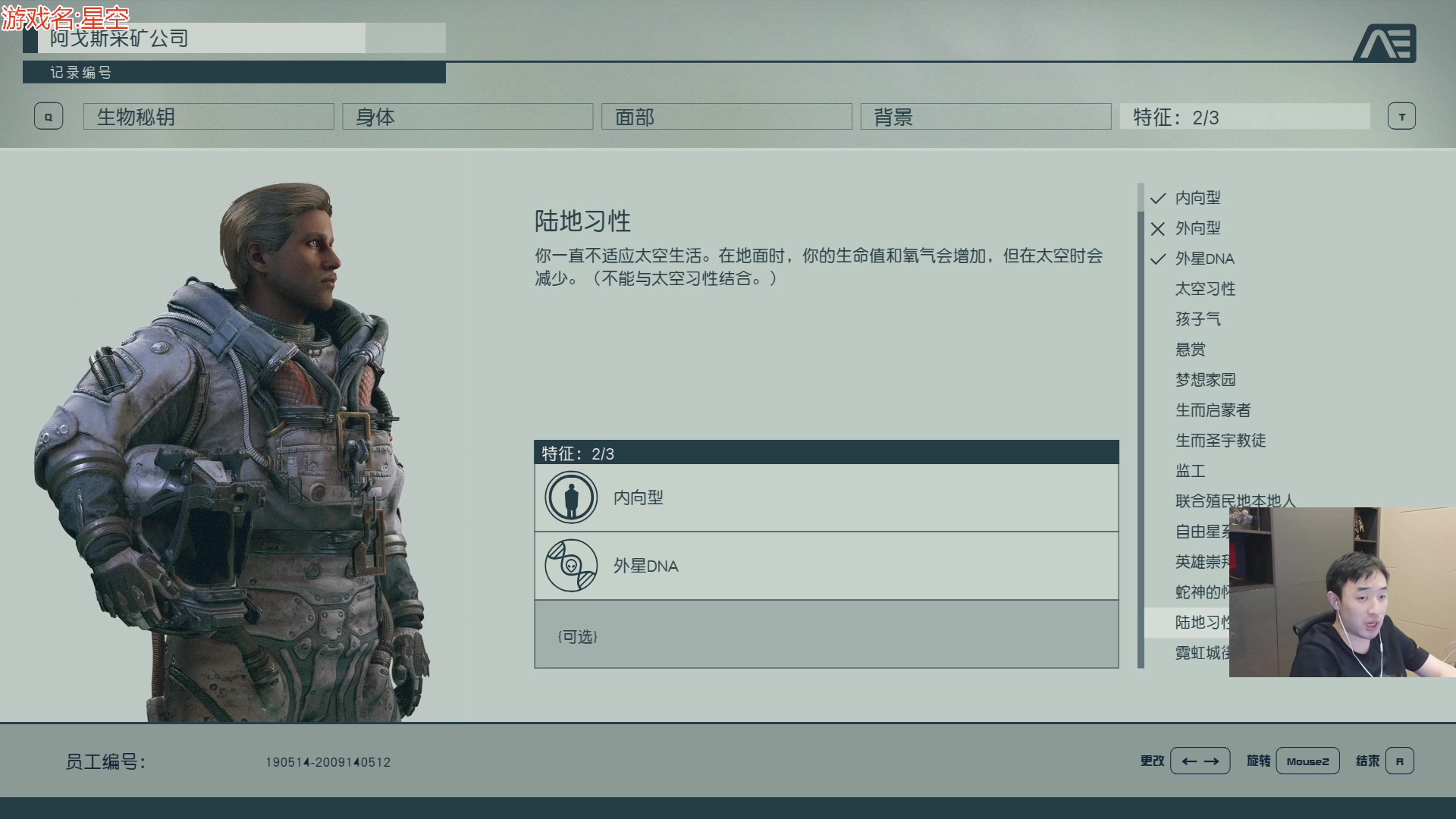The width and height of the screenshot is (1456, 819).
Task: Open the 生物秘钥 tab
Action: point(209,117)
